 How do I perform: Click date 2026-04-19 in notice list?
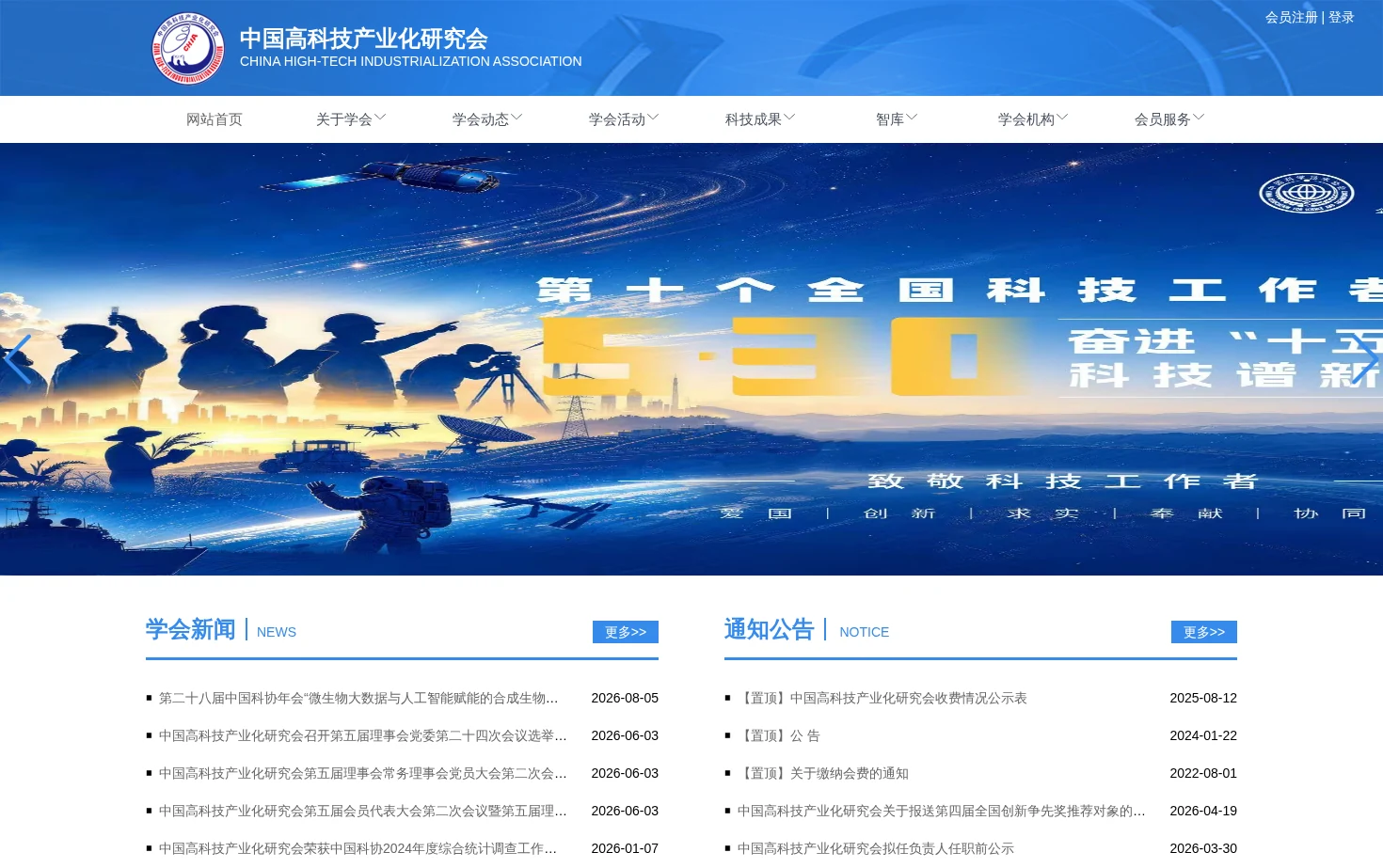[1203, 811]
